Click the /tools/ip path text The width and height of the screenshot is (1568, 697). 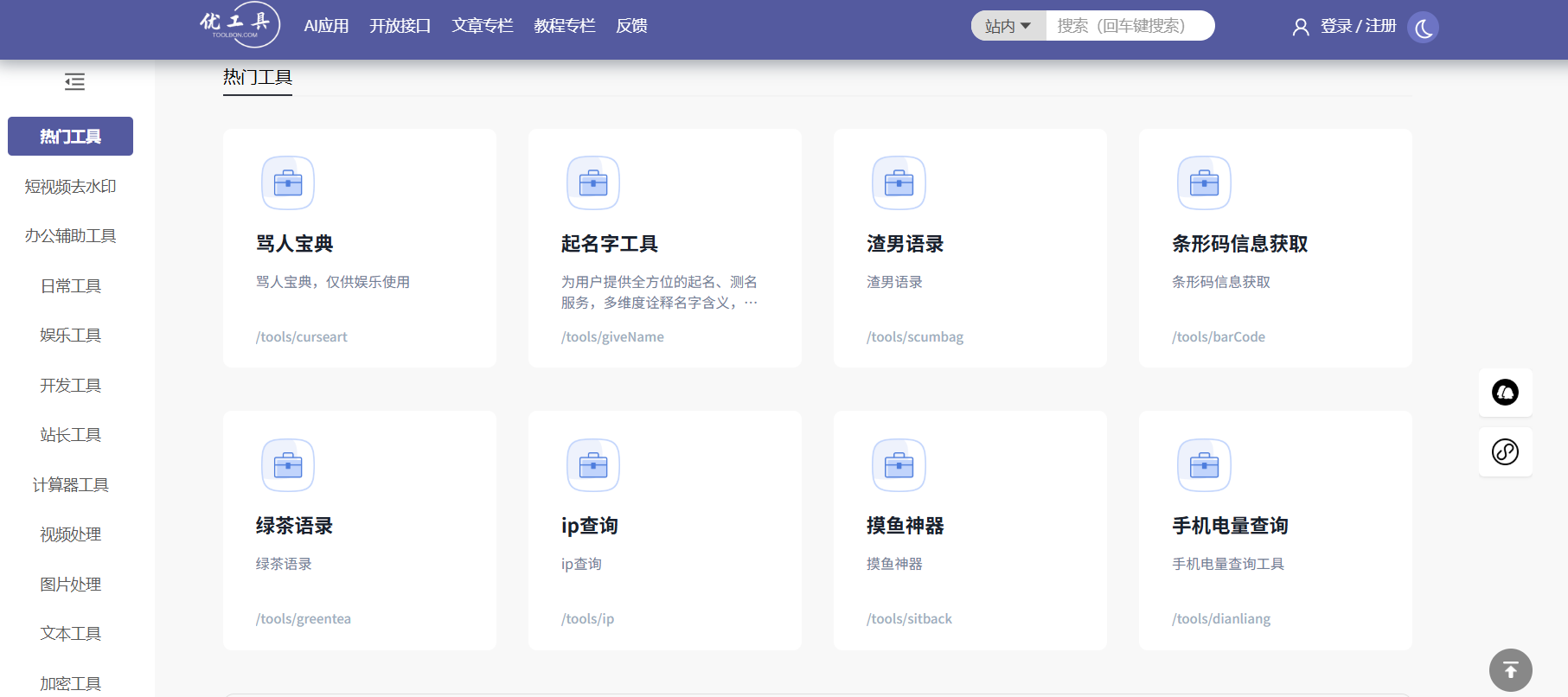pos(587,619)
